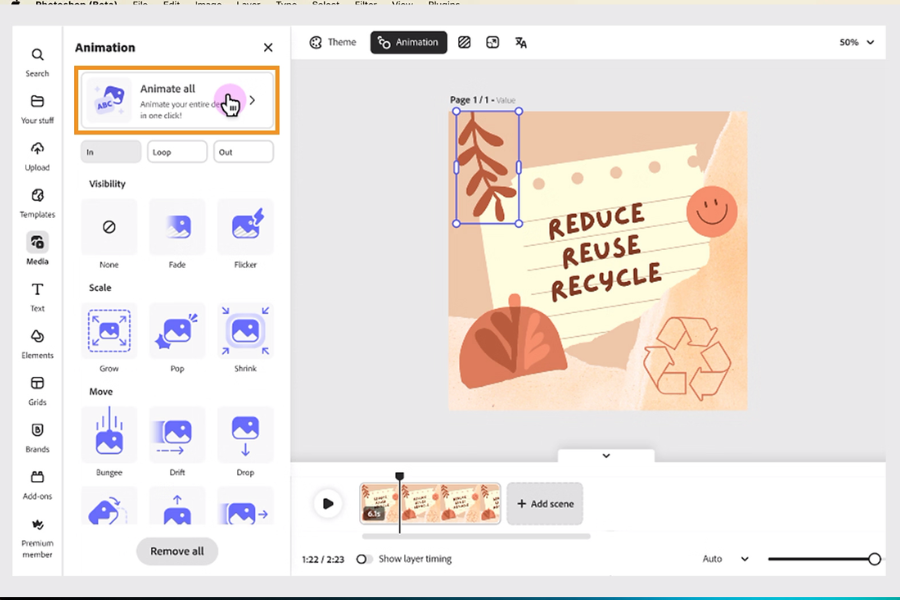Open the Brands panel
The image size is (900, 600).
point(37,438)
